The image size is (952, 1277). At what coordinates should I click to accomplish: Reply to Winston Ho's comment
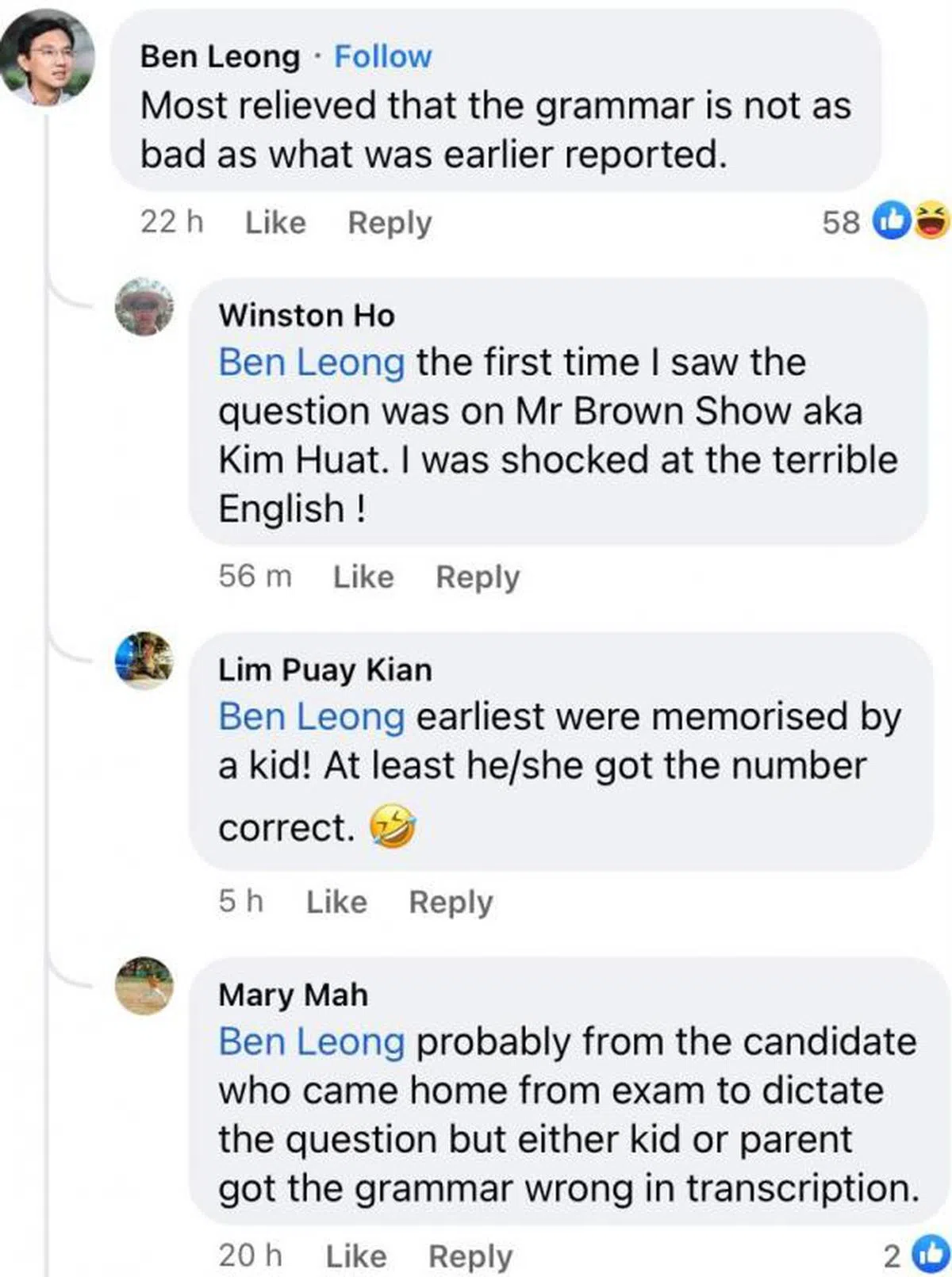tap(478, 577)
